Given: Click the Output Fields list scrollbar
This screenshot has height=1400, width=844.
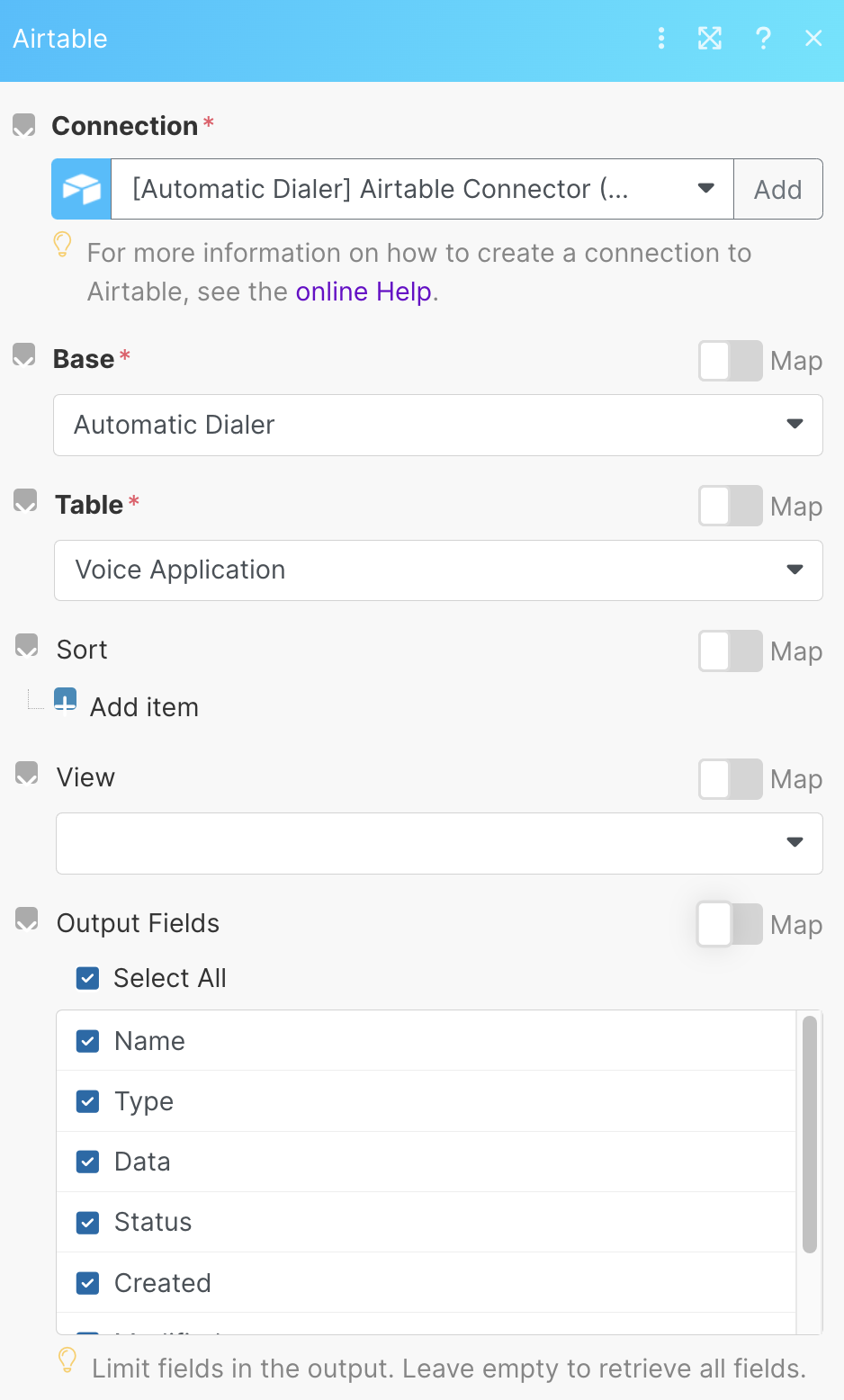Looking at the screenshot, I should [809, 1134].
